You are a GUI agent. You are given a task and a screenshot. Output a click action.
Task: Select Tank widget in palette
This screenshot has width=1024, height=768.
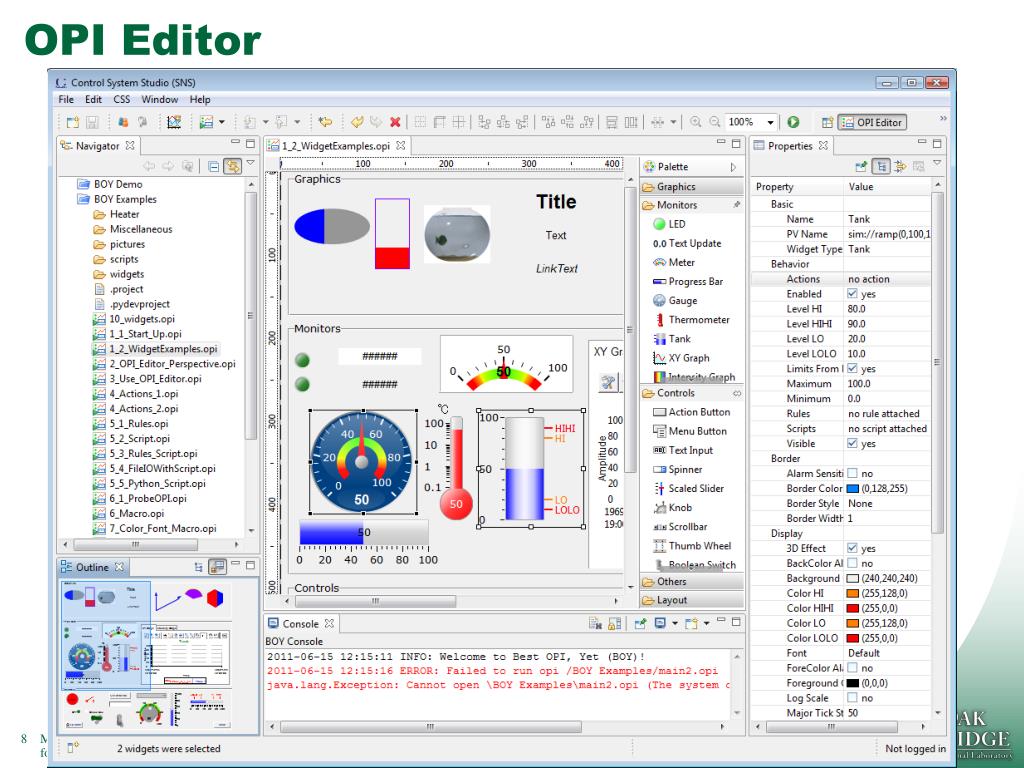click(672, 339)
